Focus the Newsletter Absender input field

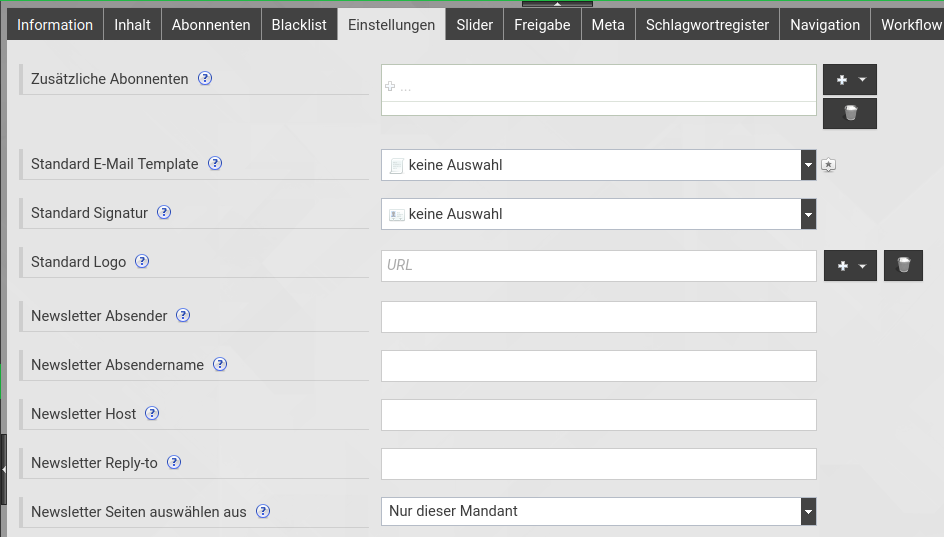pos(598,317)
